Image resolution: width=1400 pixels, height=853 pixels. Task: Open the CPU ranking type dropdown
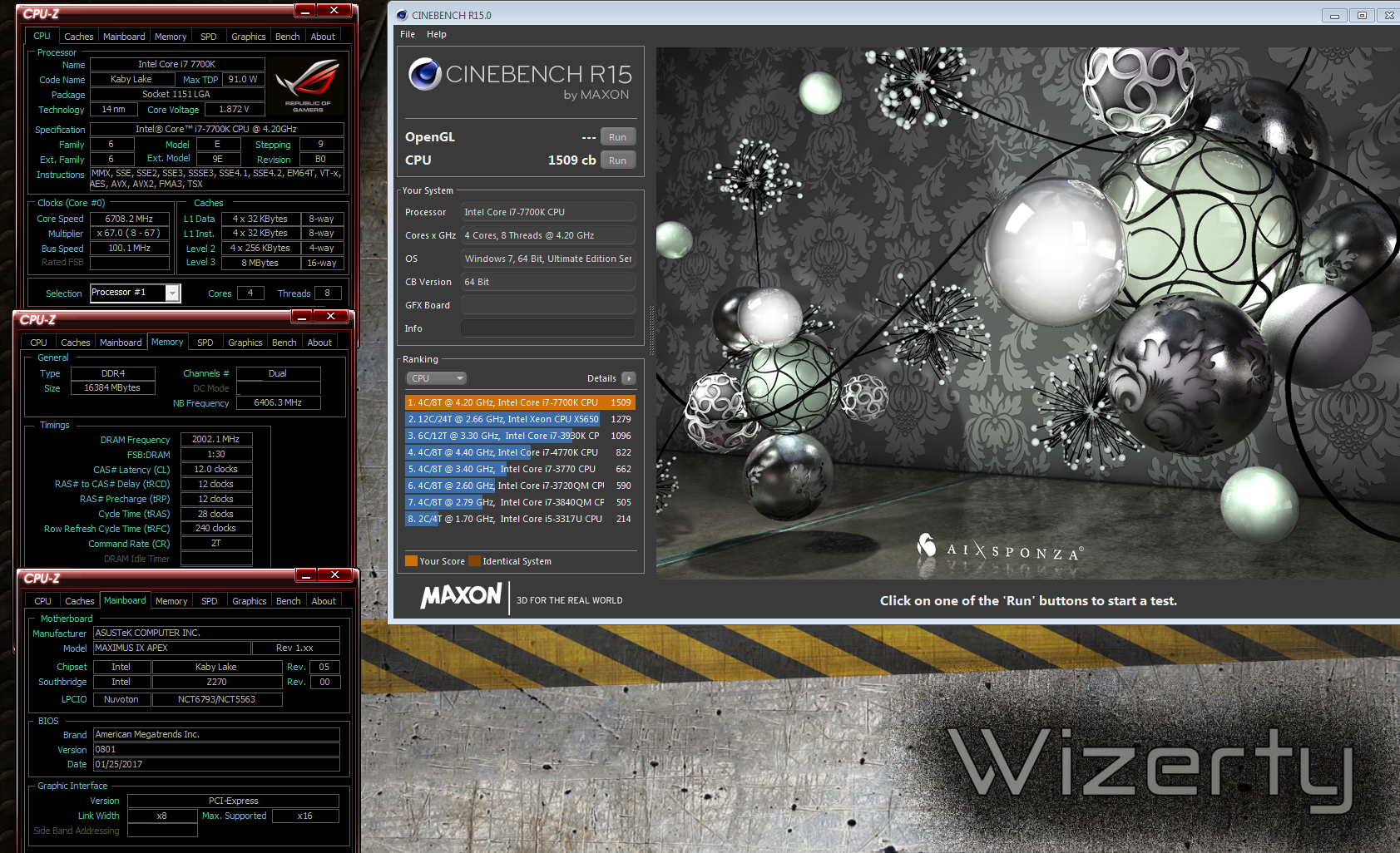coord(436,378)
